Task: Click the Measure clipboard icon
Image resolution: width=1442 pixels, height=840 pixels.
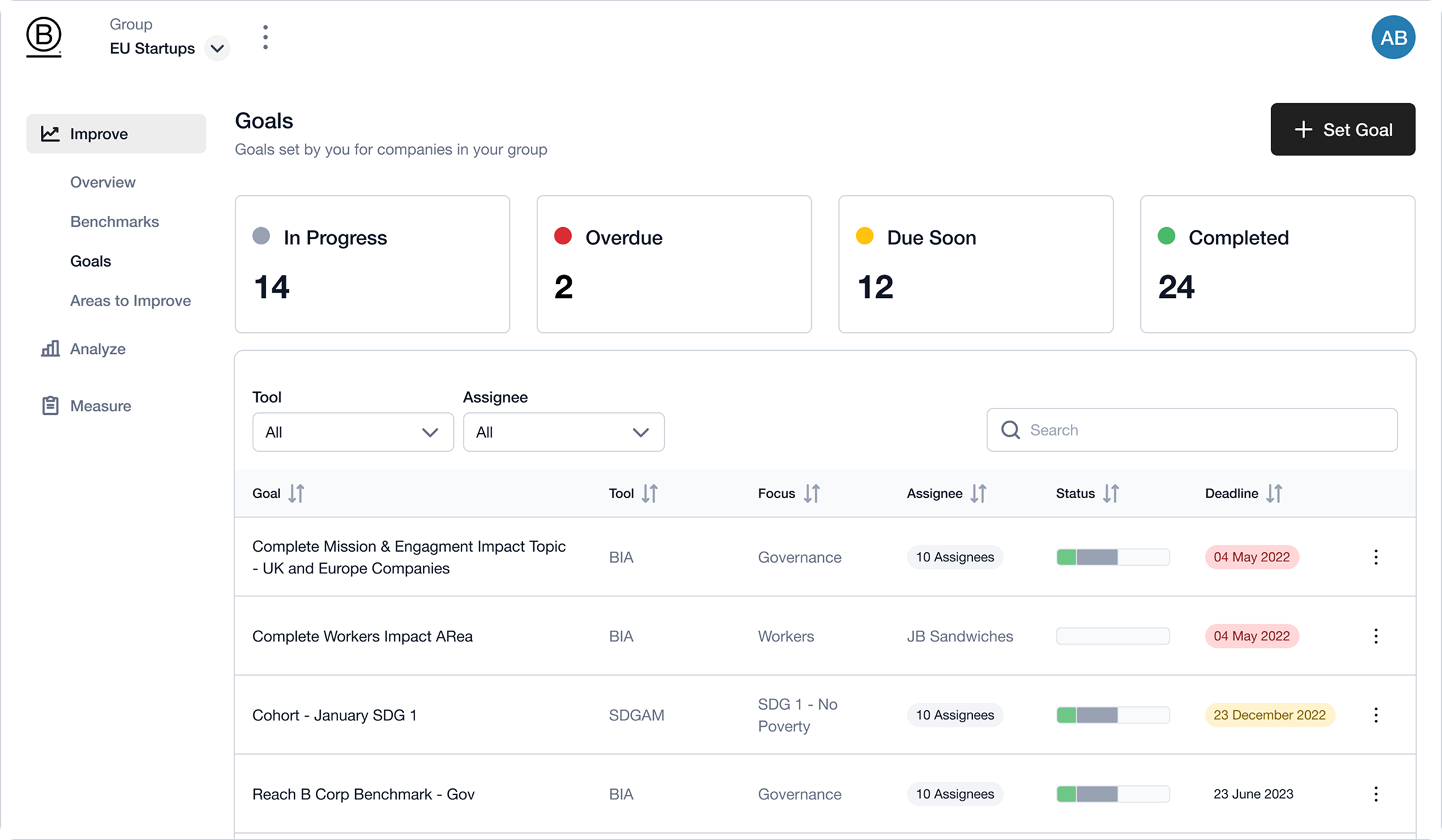Action: (50, 405)
